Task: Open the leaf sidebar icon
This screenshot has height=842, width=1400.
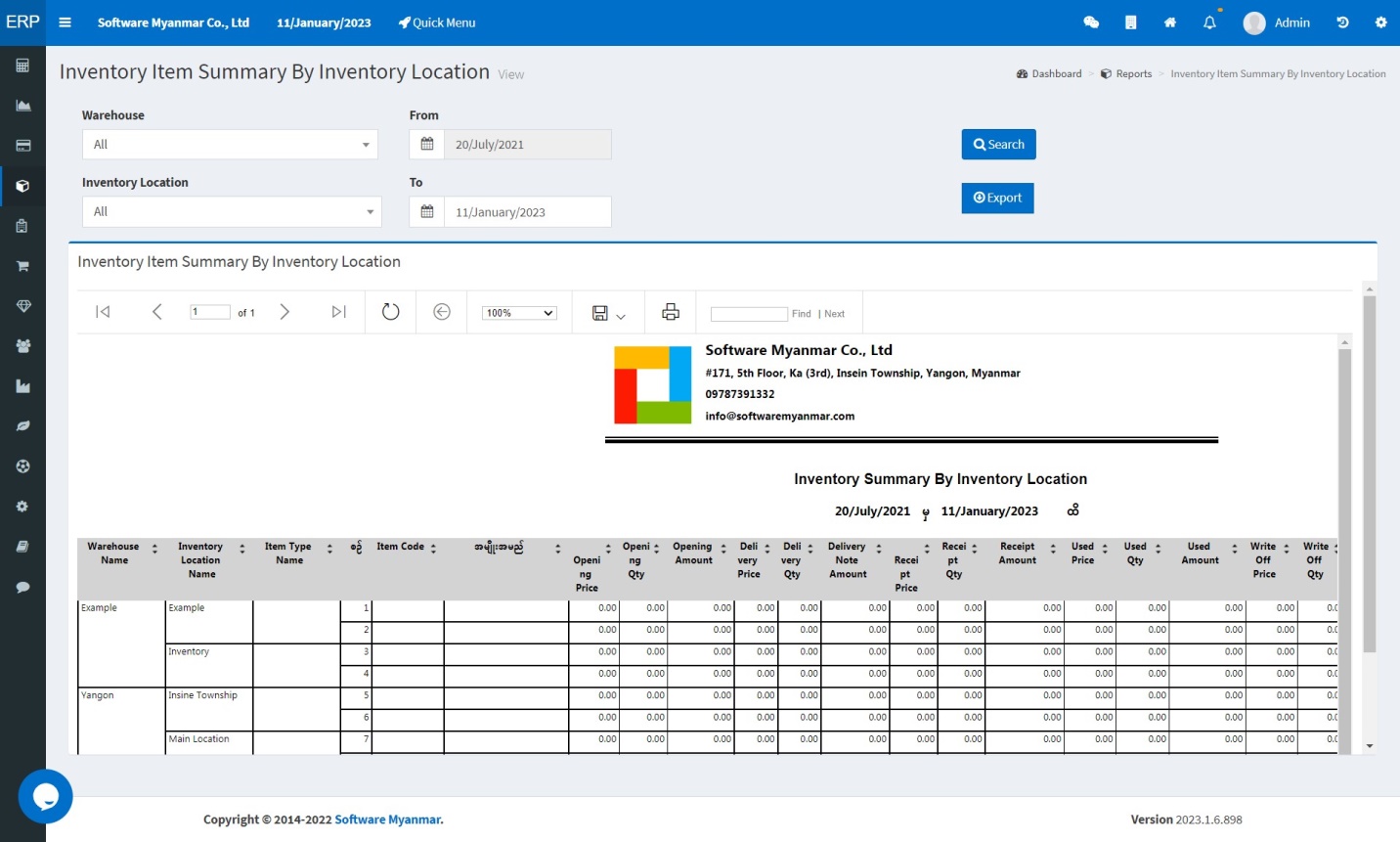Action: [x=22, y=426]
